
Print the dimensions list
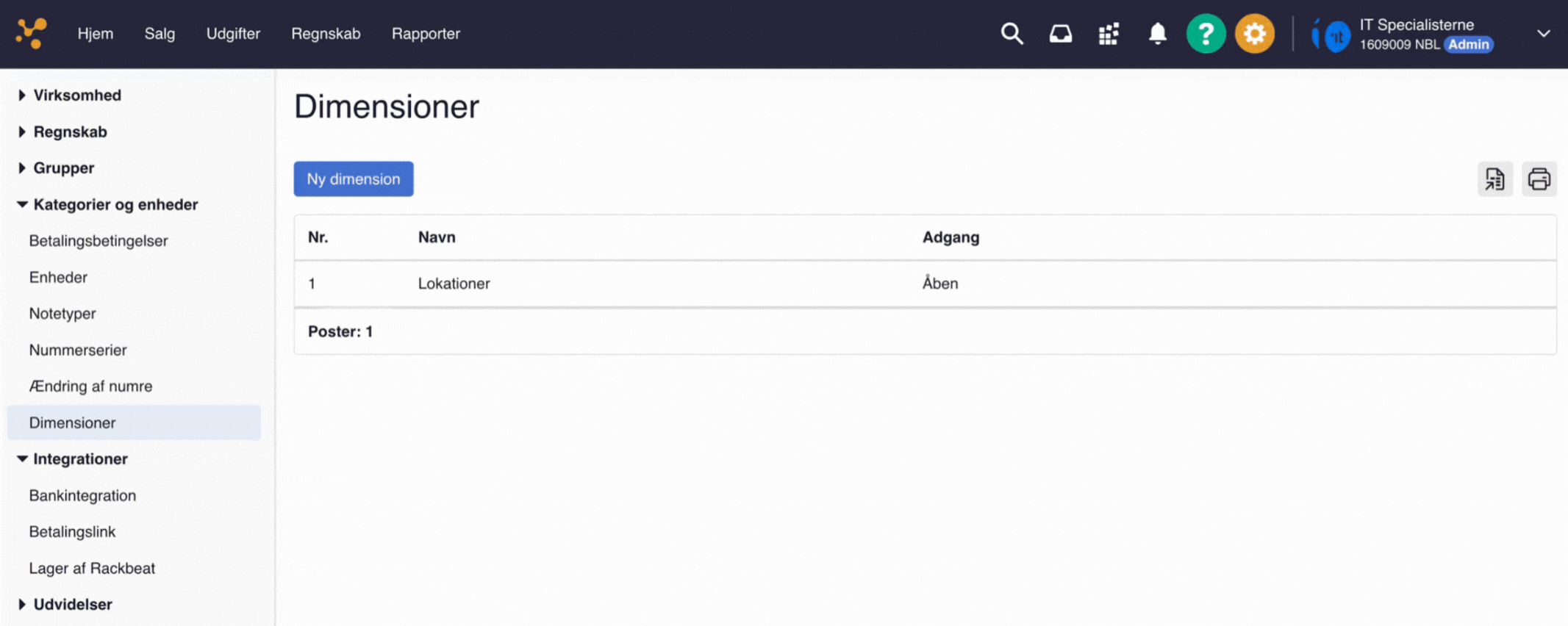1539,179
